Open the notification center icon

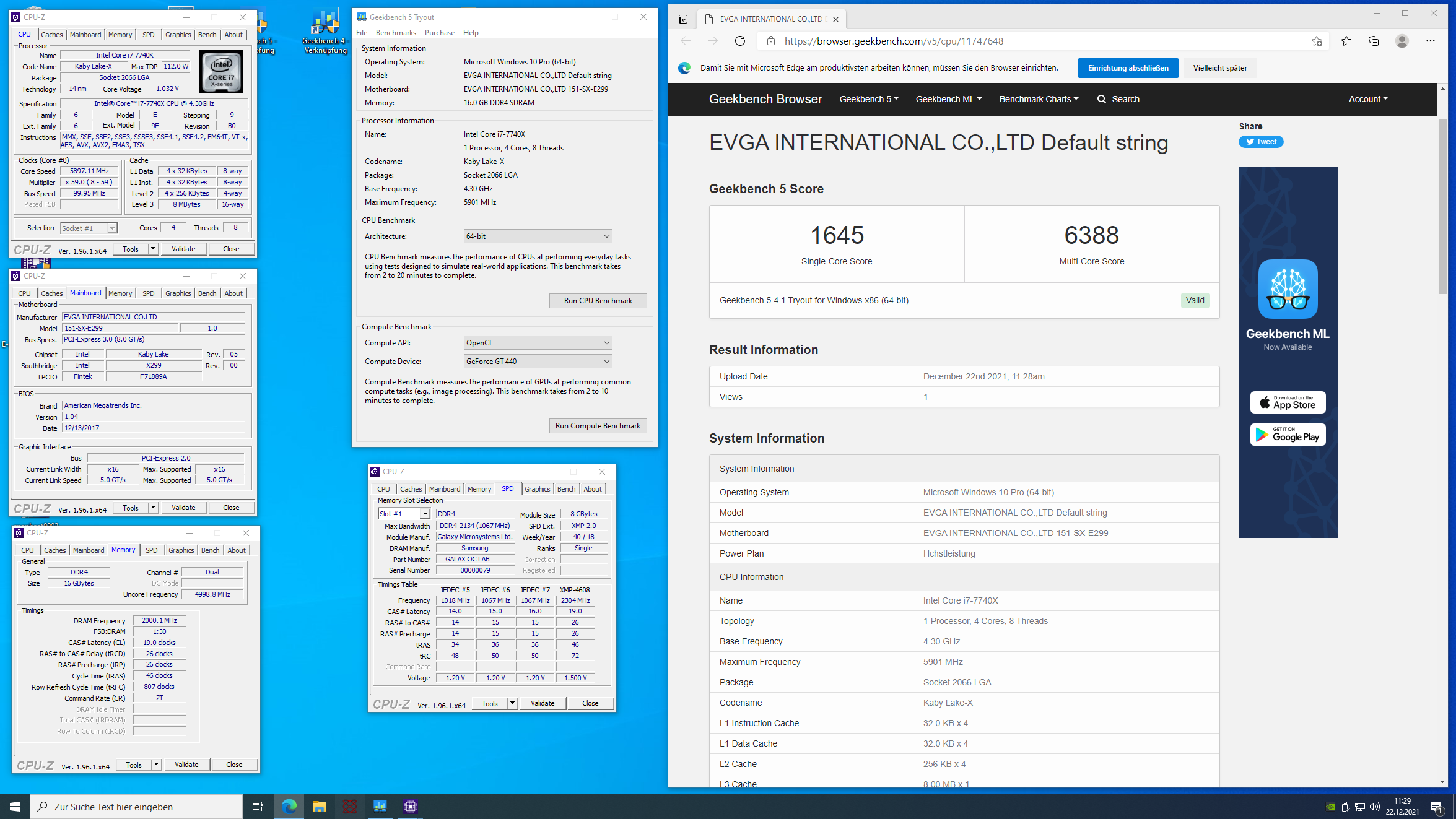click(x=1436, y=807)
